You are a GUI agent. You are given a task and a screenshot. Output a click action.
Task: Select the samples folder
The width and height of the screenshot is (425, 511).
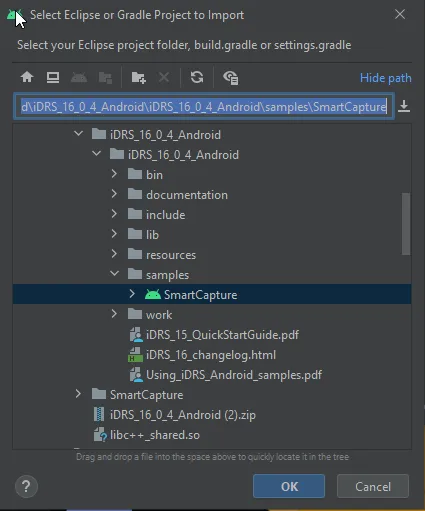(x=167, y=275)
